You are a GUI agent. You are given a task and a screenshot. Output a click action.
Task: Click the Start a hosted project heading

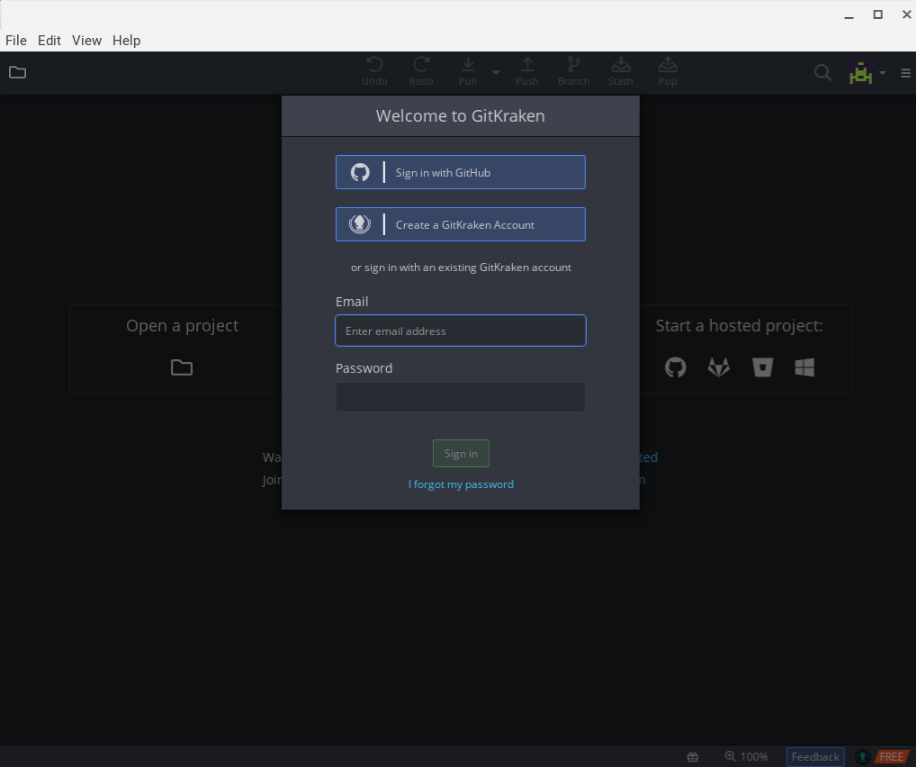[739, 325]
